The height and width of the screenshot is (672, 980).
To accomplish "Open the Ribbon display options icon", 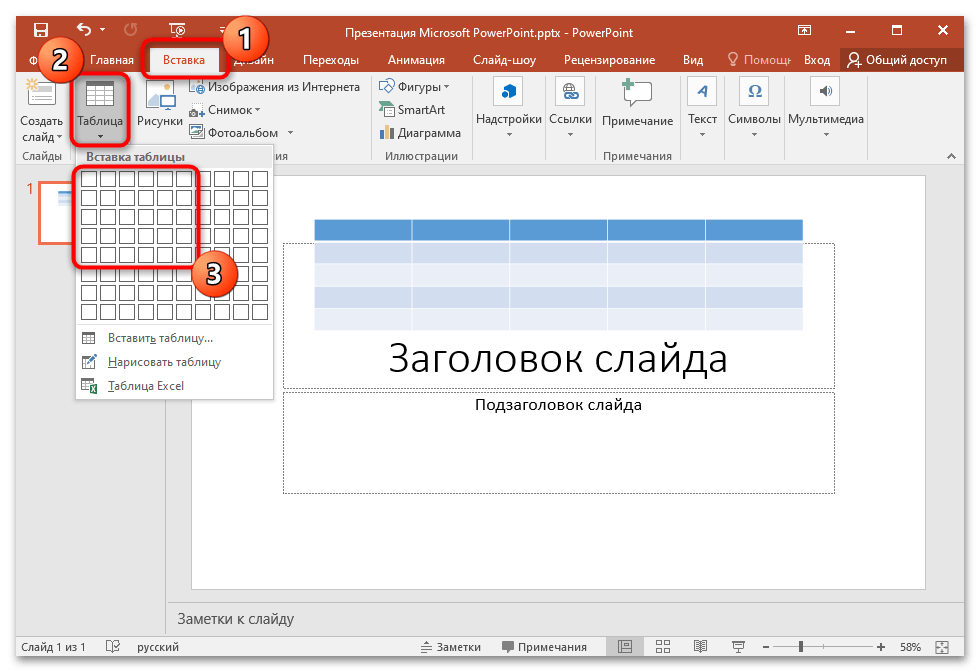I will coord(804,30).
